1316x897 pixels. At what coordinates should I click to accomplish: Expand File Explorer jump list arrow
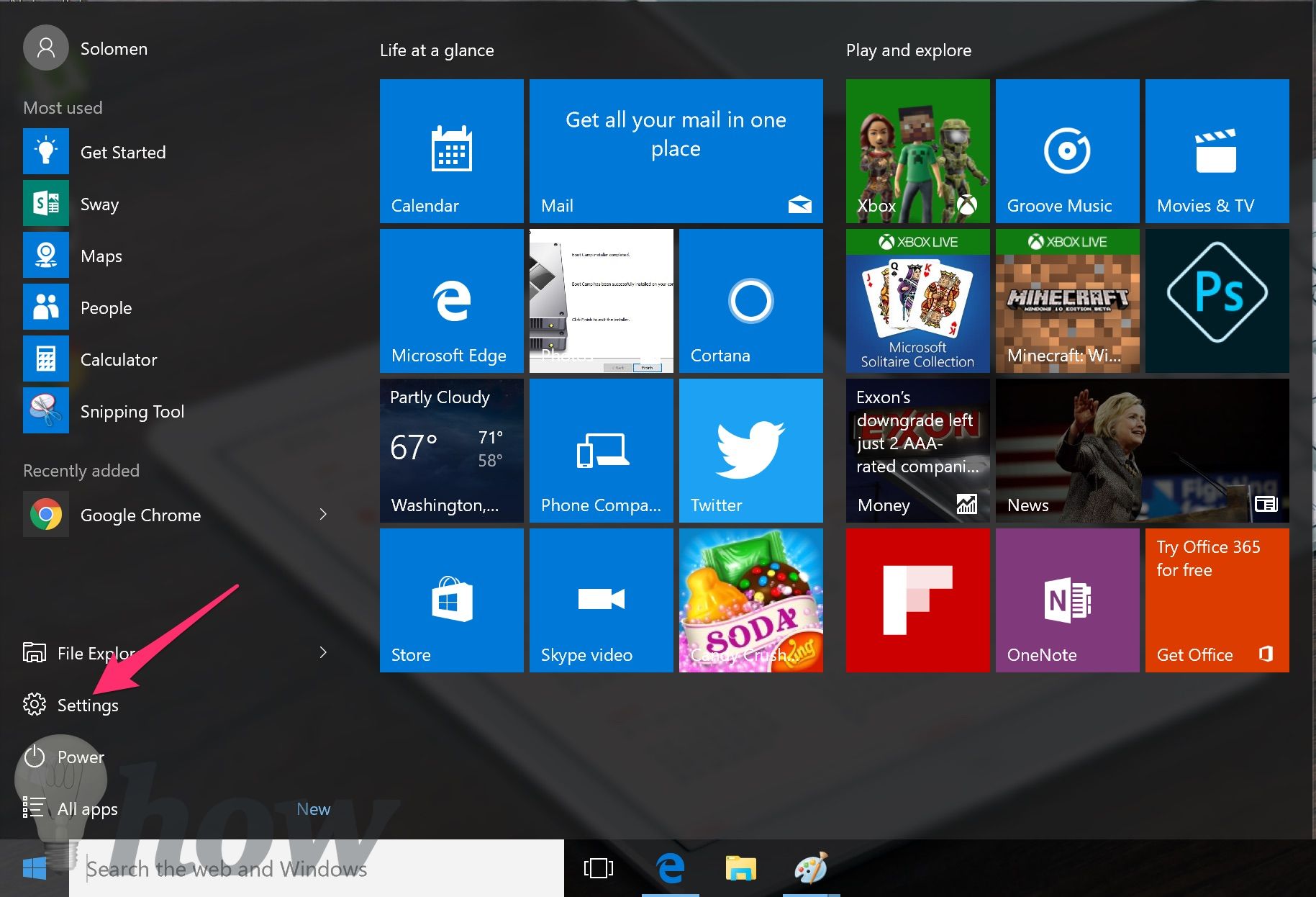click(x=323, y=652)
